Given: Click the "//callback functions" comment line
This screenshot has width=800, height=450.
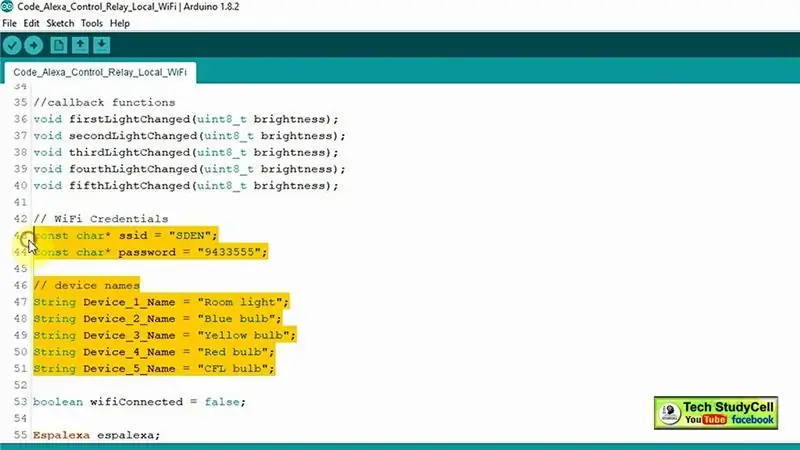Looking at the screenshot, I should tap(105, 103).
